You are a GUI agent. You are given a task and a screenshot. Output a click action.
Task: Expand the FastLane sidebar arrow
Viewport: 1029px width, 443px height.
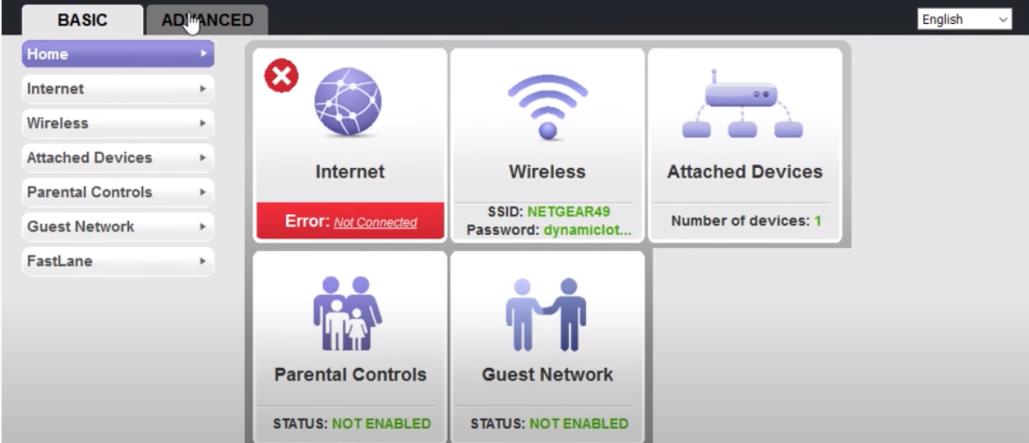pyautogui.click(x=203, y=261)
